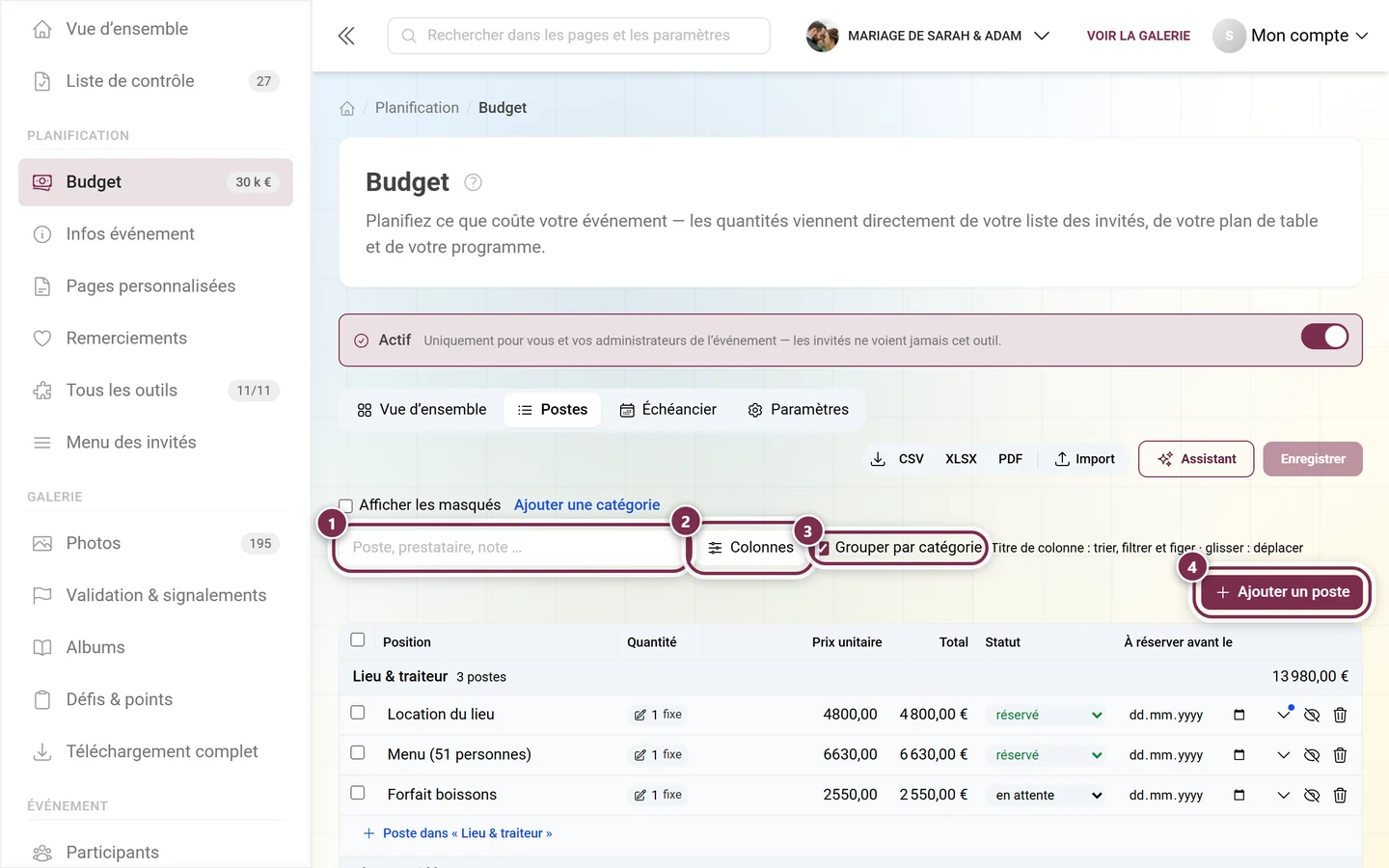Delete the Forfait boissons row
The height and width of the screenshot is (868, 1389).
1340,796
